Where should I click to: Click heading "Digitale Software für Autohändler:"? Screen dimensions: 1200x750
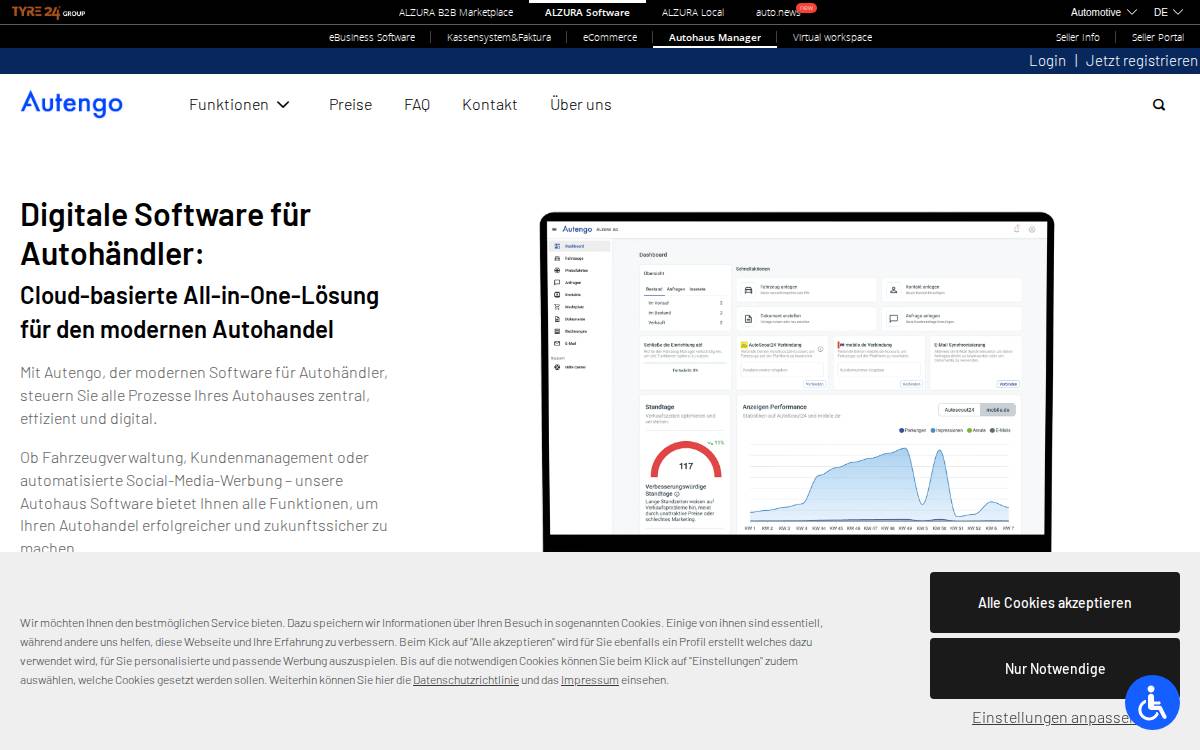point(166,234)
